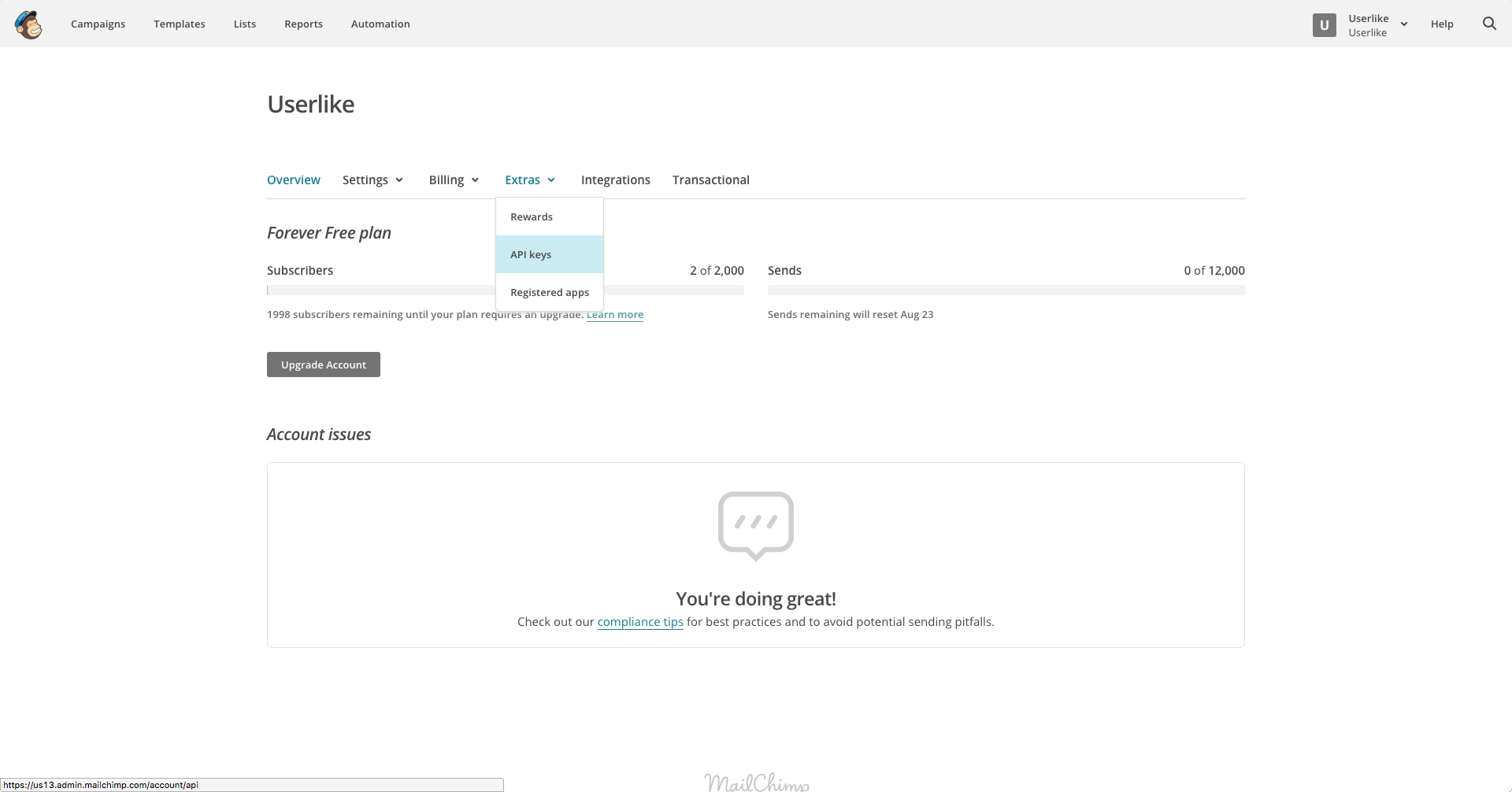1512x792 pixels.
Task: Open search with the magnifying glass icon
Action: pyautogui.click(x=1489, y=24)
